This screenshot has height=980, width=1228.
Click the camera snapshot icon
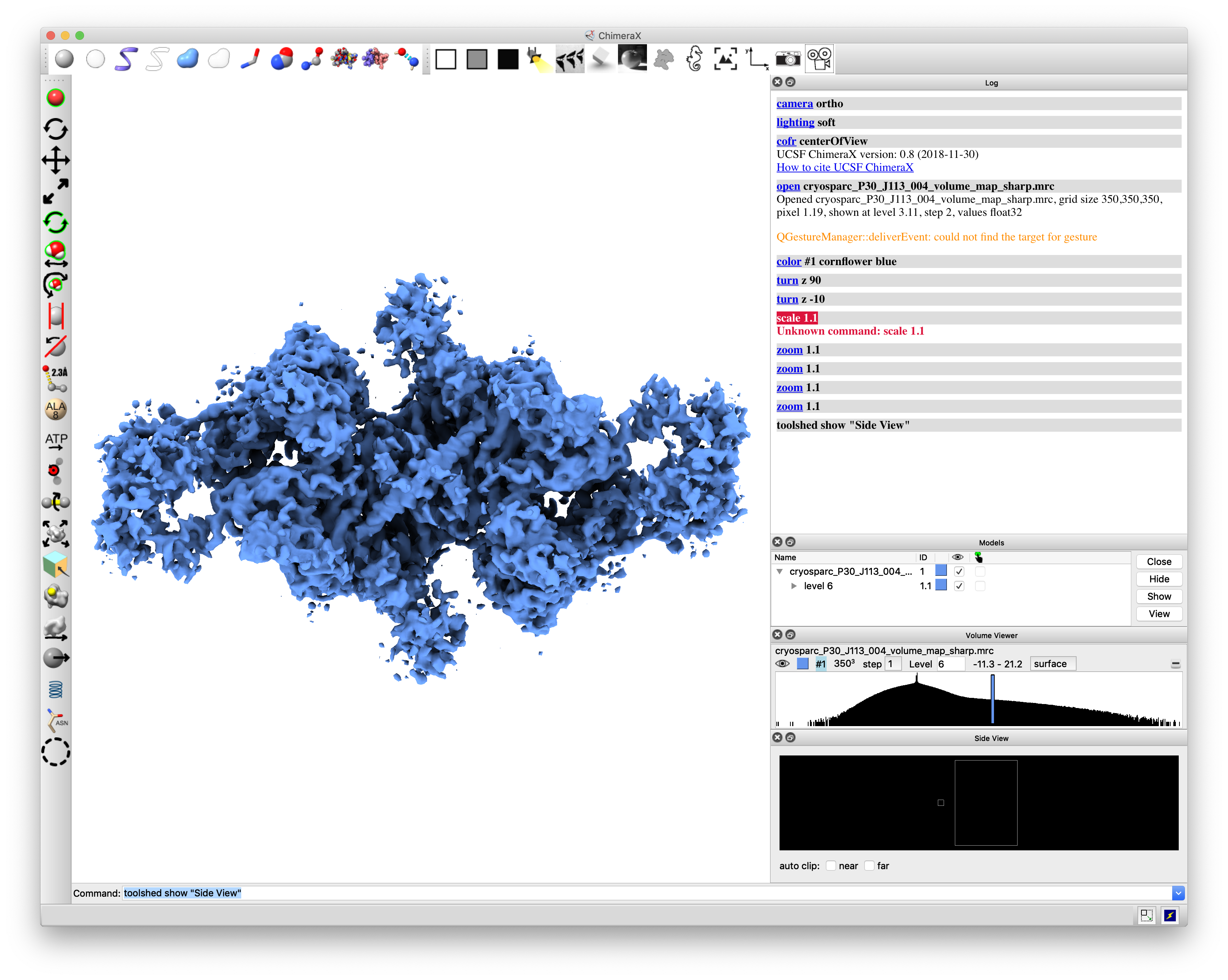(788, 59)
